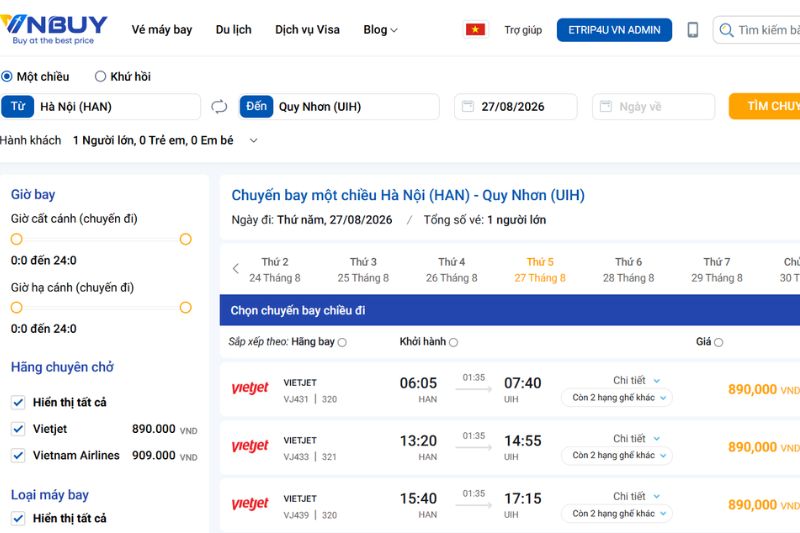Toggle Hiển thị tất cả under Loại máy bay

point(18,518)
